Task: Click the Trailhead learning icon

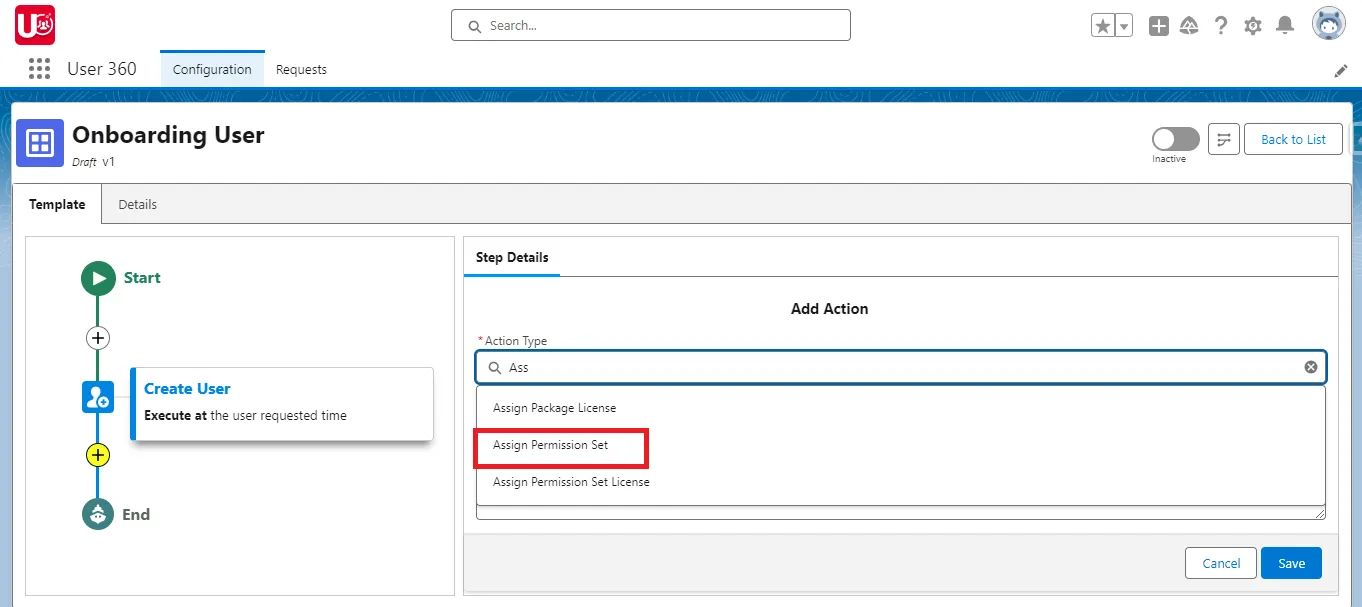Action: click(1189, 25)
